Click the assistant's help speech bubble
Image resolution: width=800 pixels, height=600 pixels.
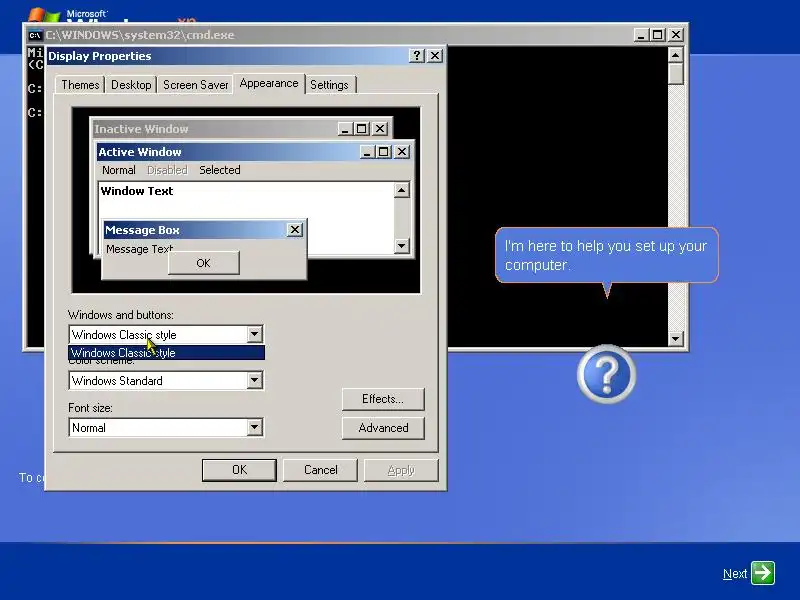(x=607, y=255)
